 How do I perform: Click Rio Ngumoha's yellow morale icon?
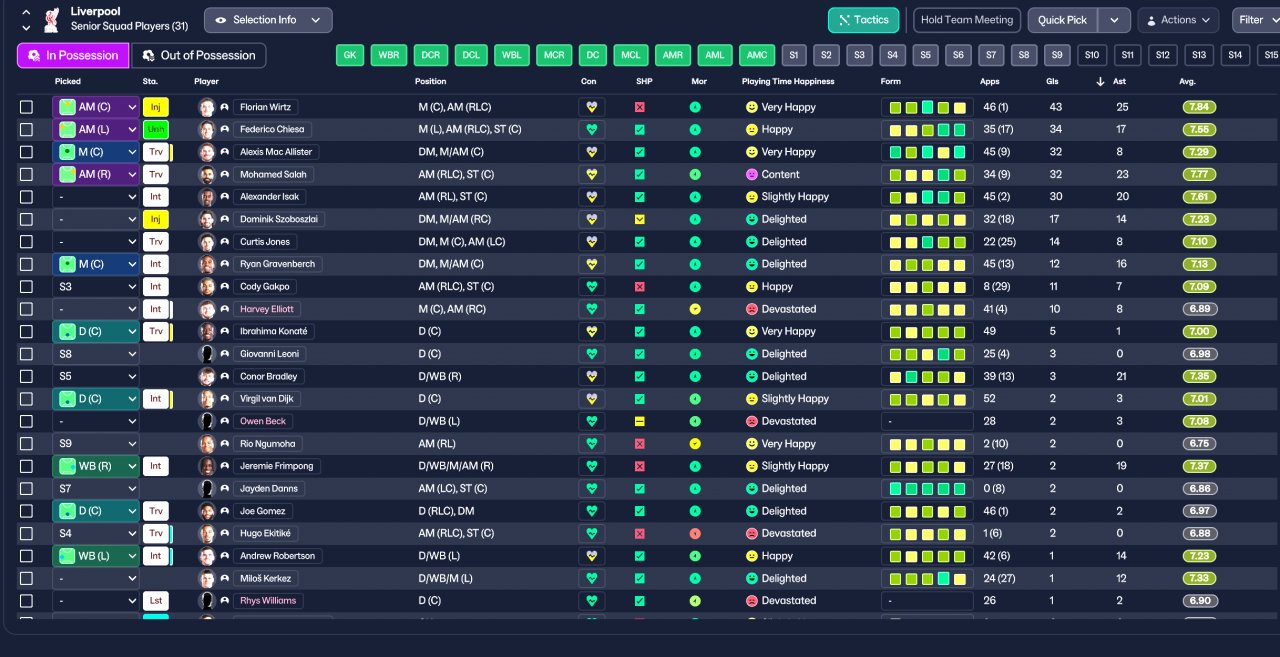[695, 444]
